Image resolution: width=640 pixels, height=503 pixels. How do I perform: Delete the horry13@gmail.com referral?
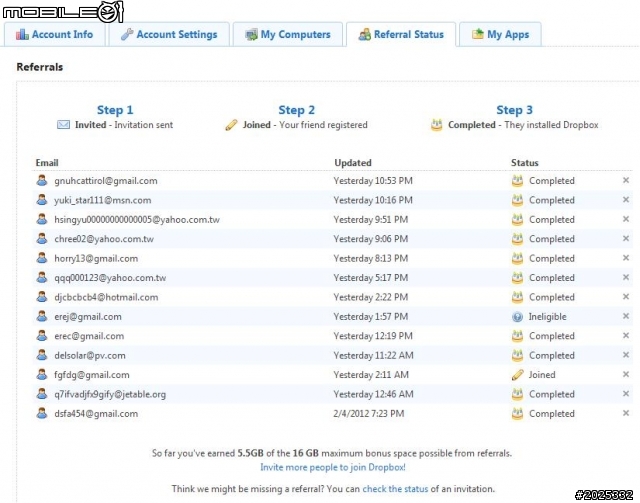pos(626,258)
